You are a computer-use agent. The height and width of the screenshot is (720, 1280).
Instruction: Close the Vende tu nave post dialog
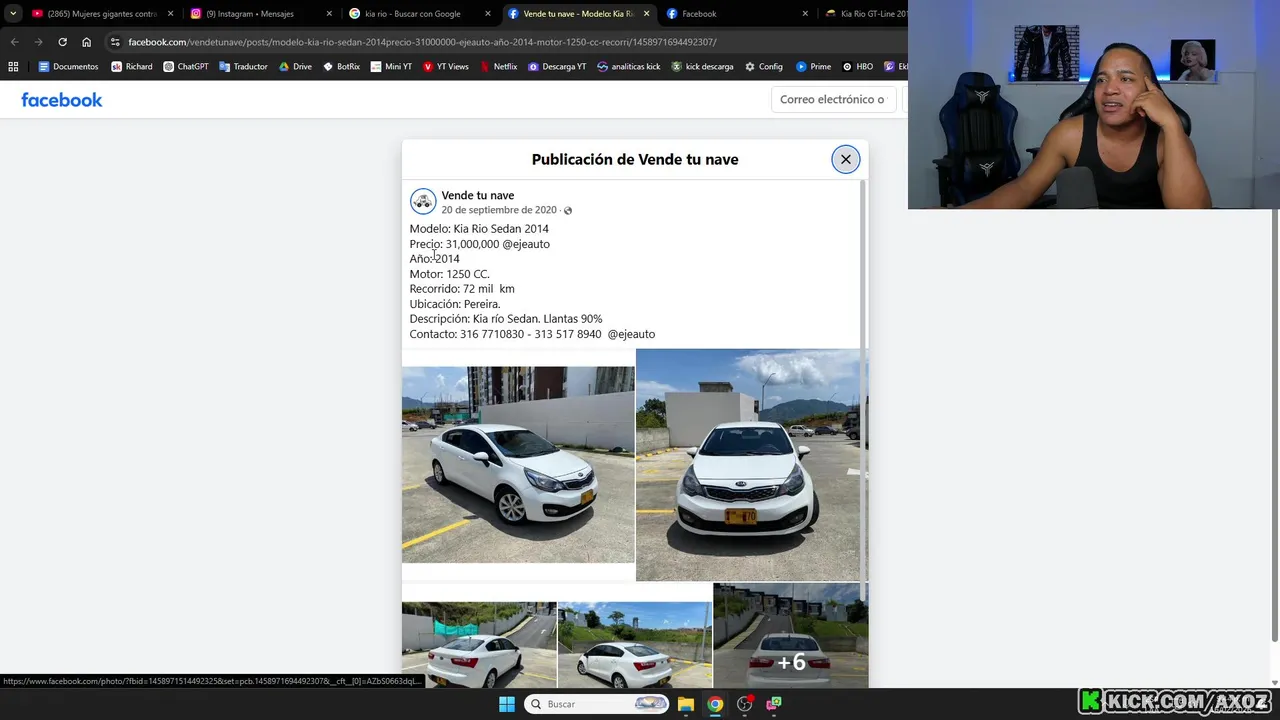(845, 159)
